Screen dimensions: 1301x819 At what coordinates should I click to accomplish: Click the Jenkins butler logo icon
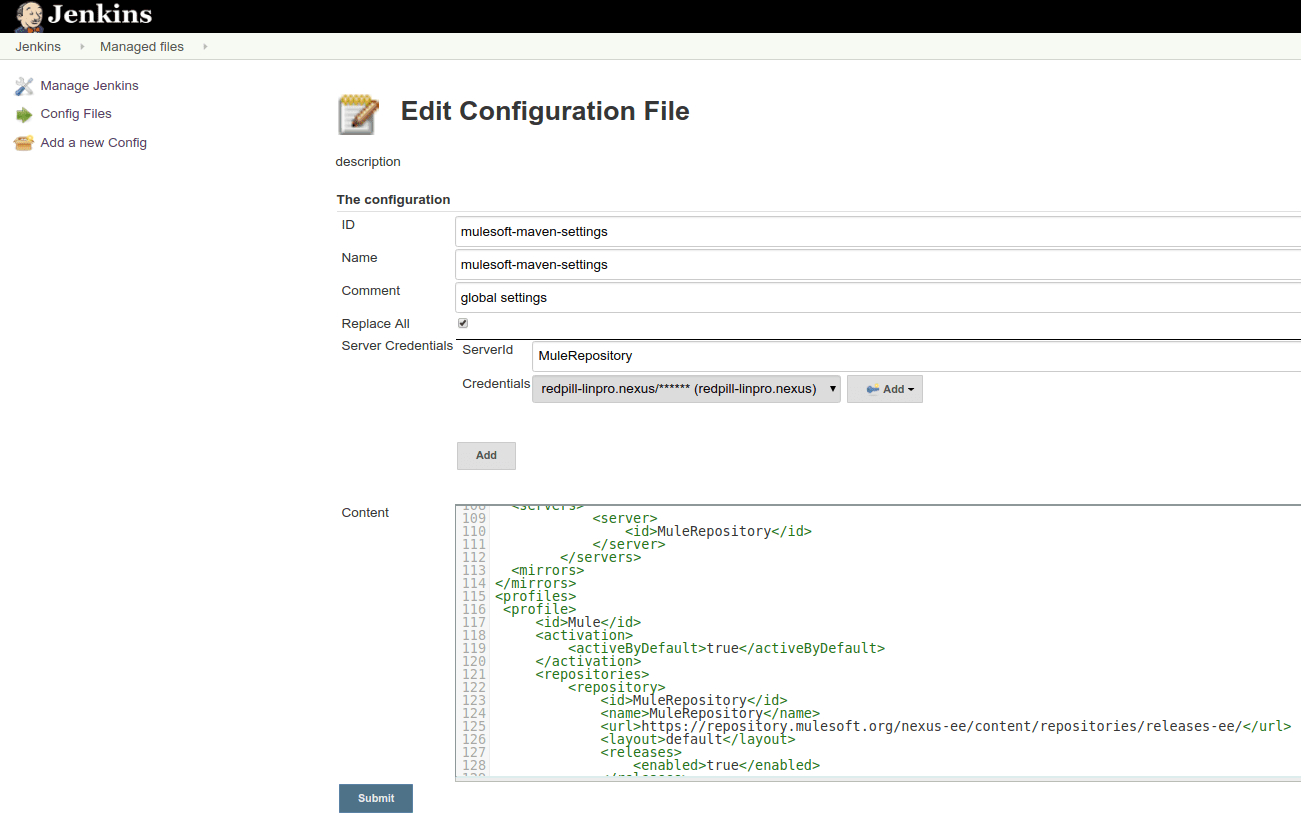[29, 16]
